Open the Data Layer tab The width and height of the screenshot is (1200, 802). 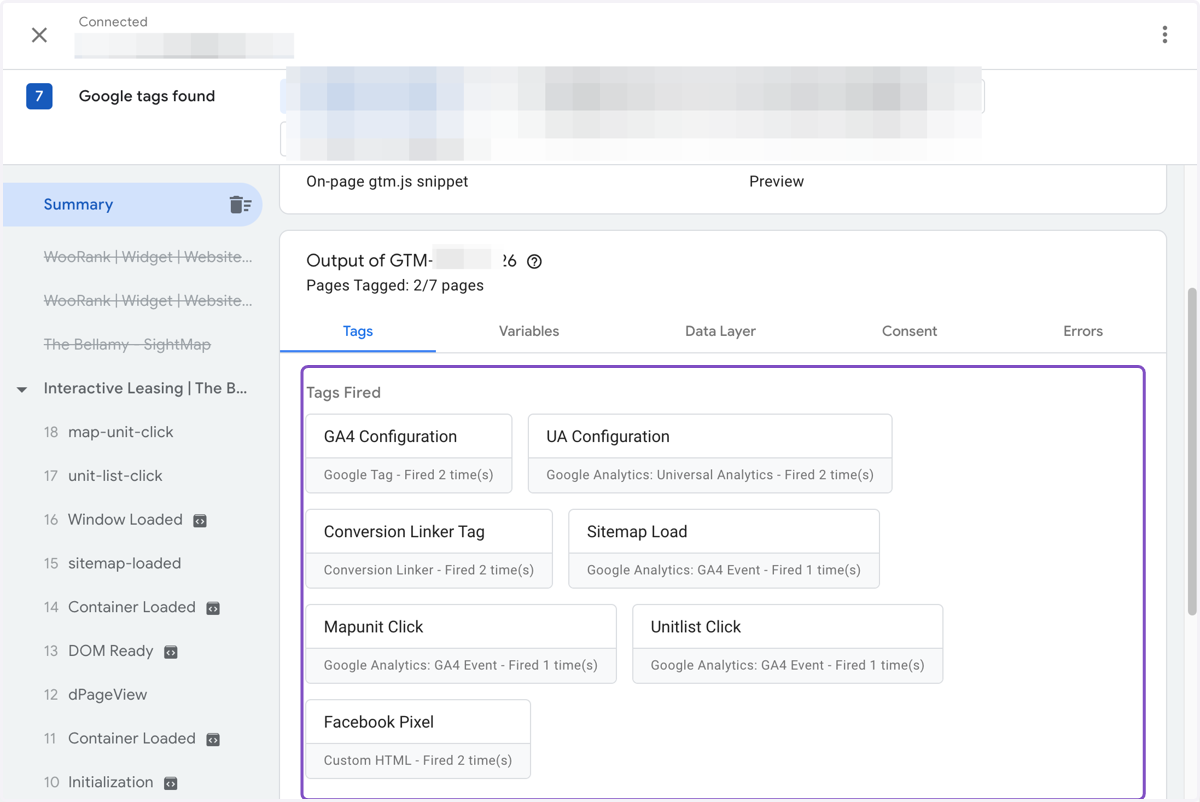720,331
